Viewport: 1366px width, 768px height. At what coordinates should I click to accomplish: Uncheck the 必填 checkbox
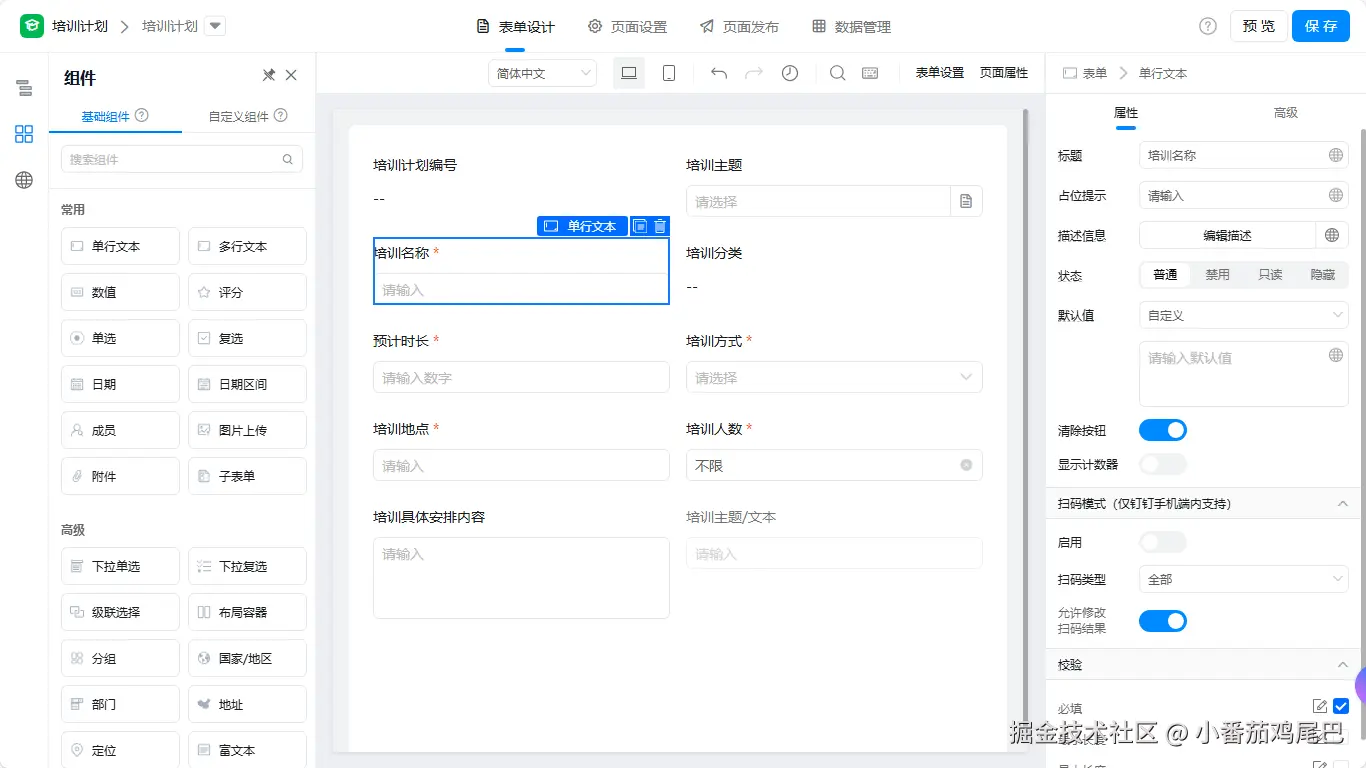tap(1341, 707)
